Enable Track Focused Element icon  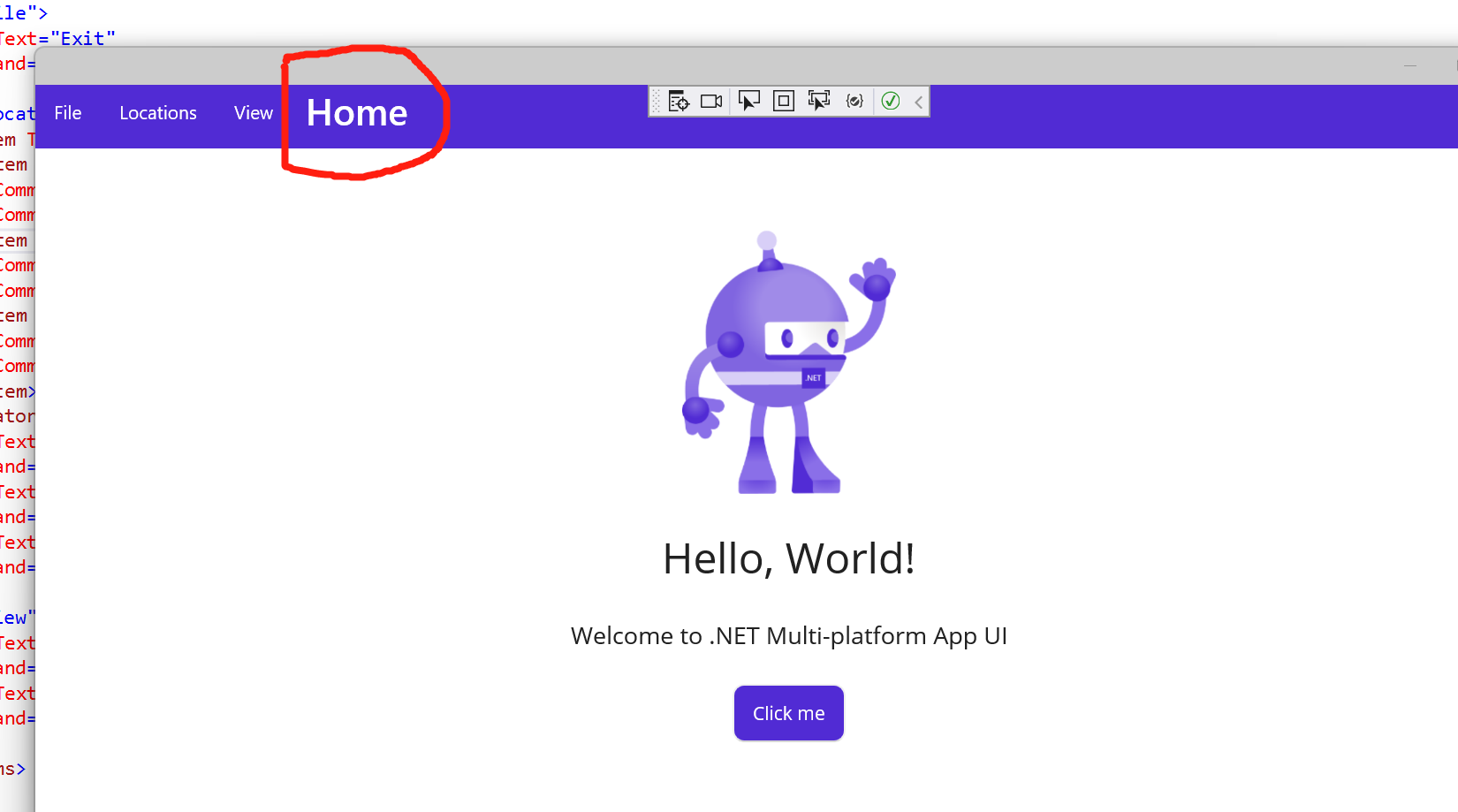click(x=819, y=102)
